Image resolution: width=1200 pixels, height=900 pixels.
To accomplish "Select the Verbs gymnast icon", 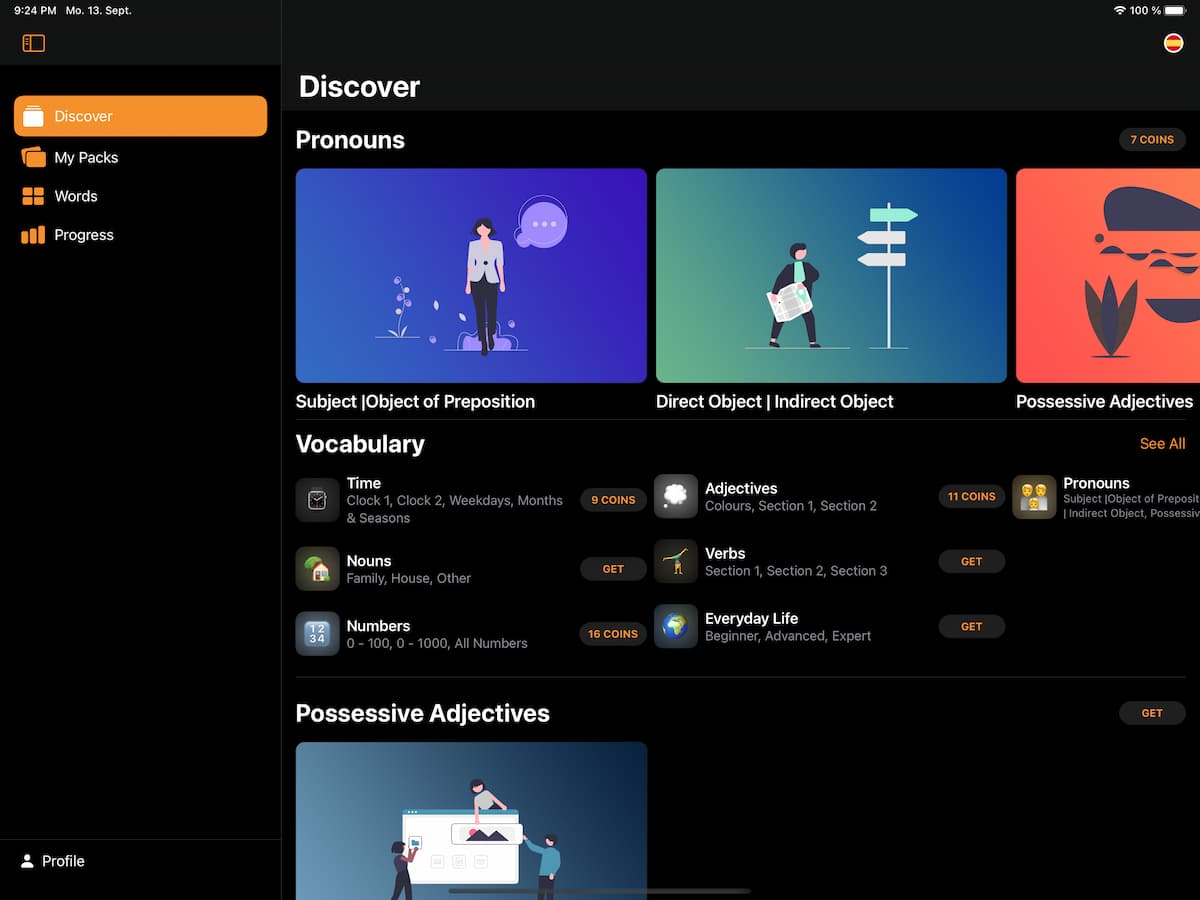I will (675, 562).
